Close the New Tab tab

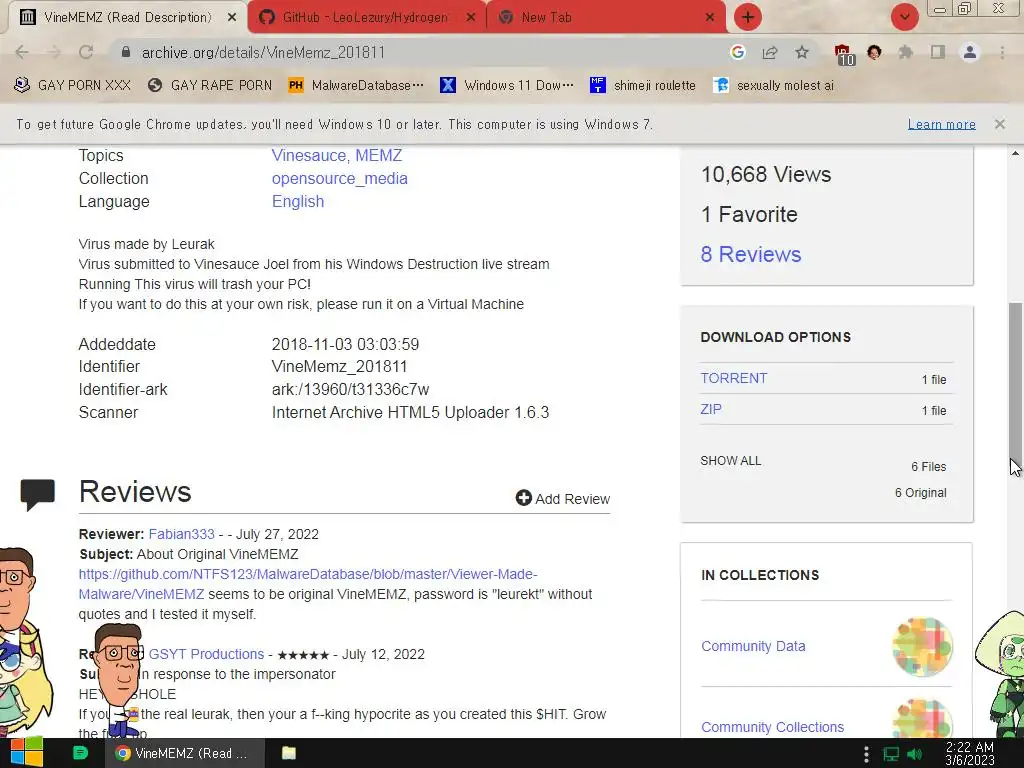pyautogui.click(x=710, y=18)
